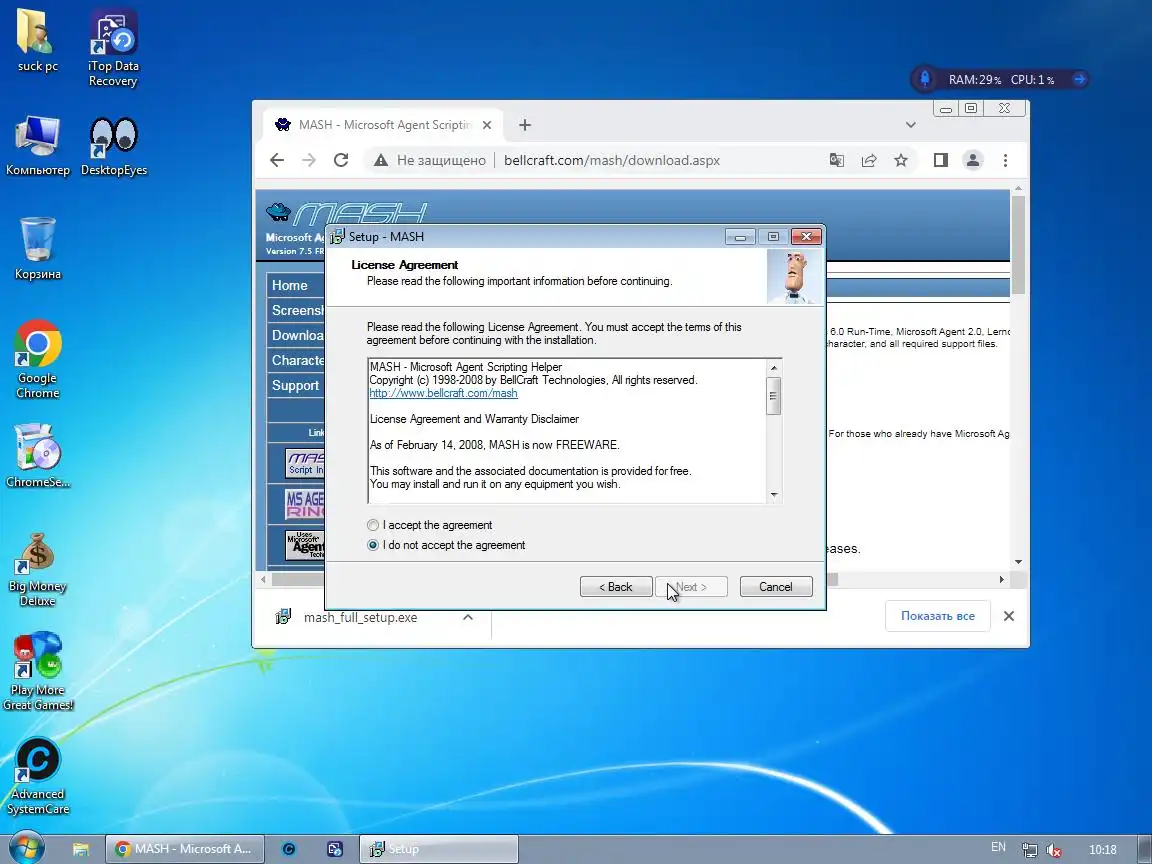The width and height of the screenshot is (1152, 864).
Task: Click the Chrome forward arrow
Action: 309,160
